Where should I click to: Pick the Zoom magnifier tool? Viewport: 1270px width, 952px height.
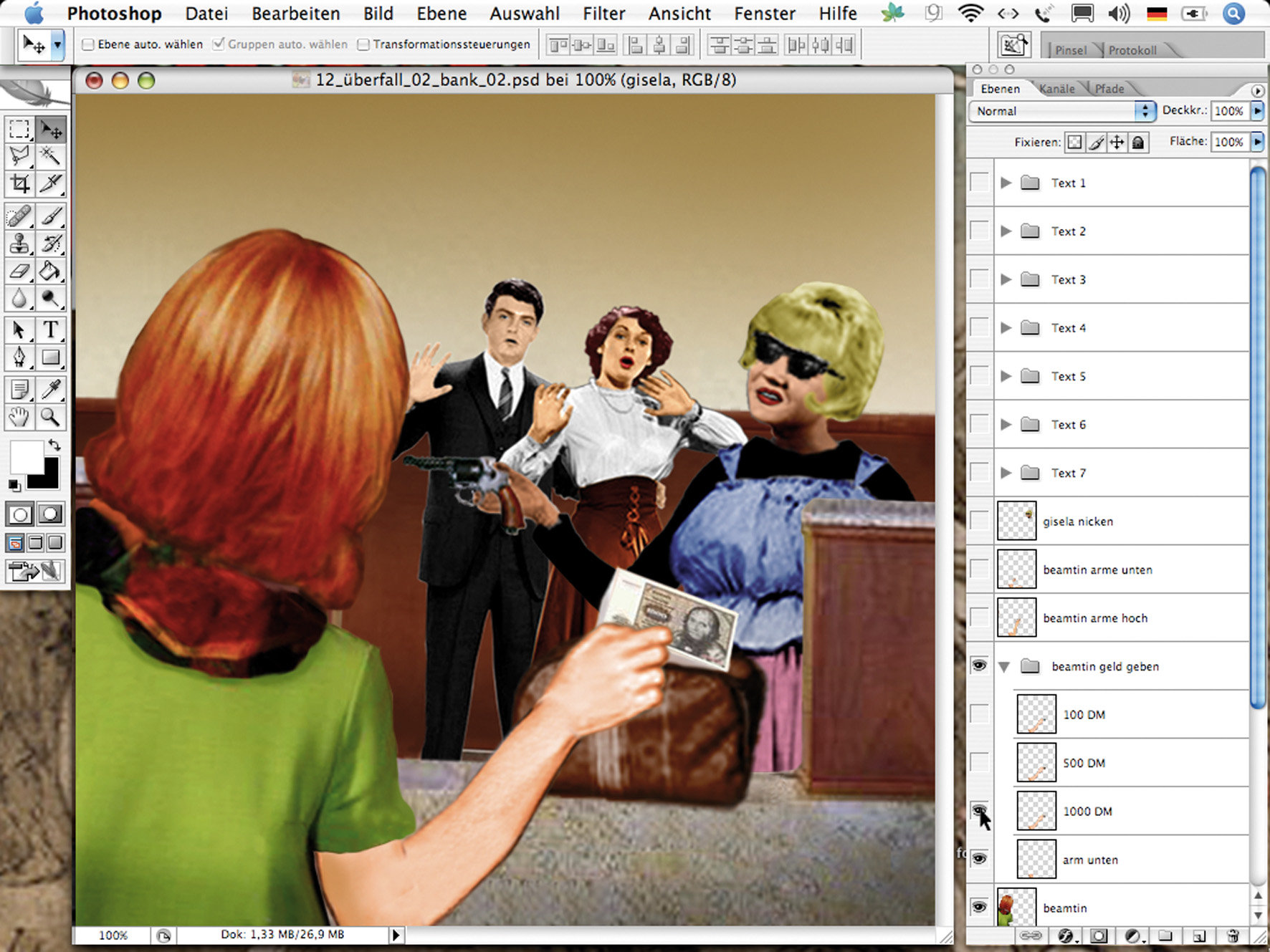pos(50,416)
